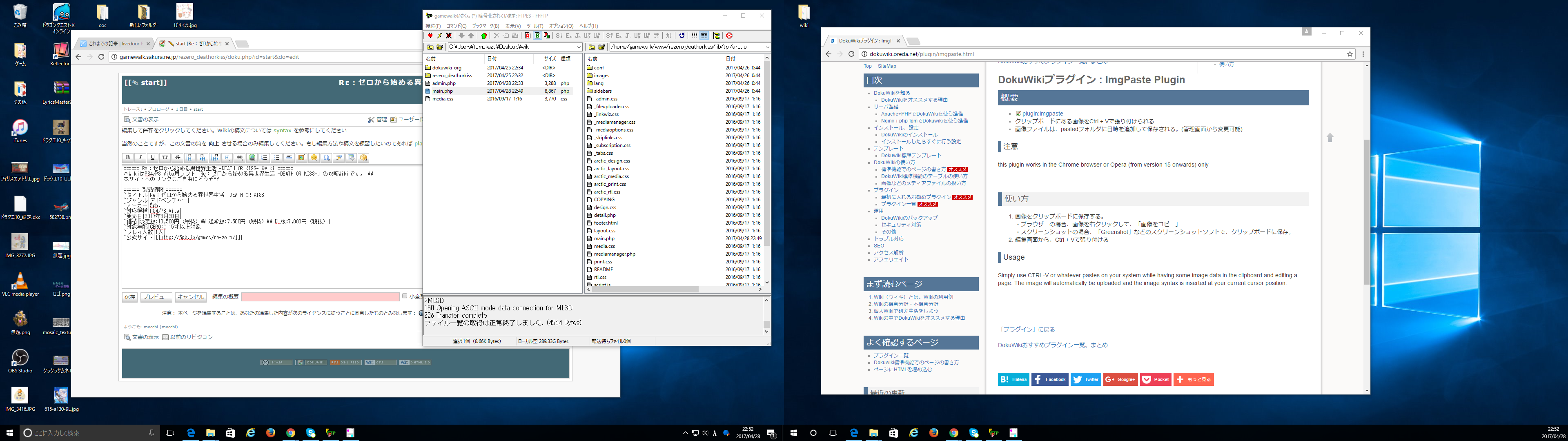
Task: Click the FFFTP refresh listing arrow icon
Action: coord(682,36)
